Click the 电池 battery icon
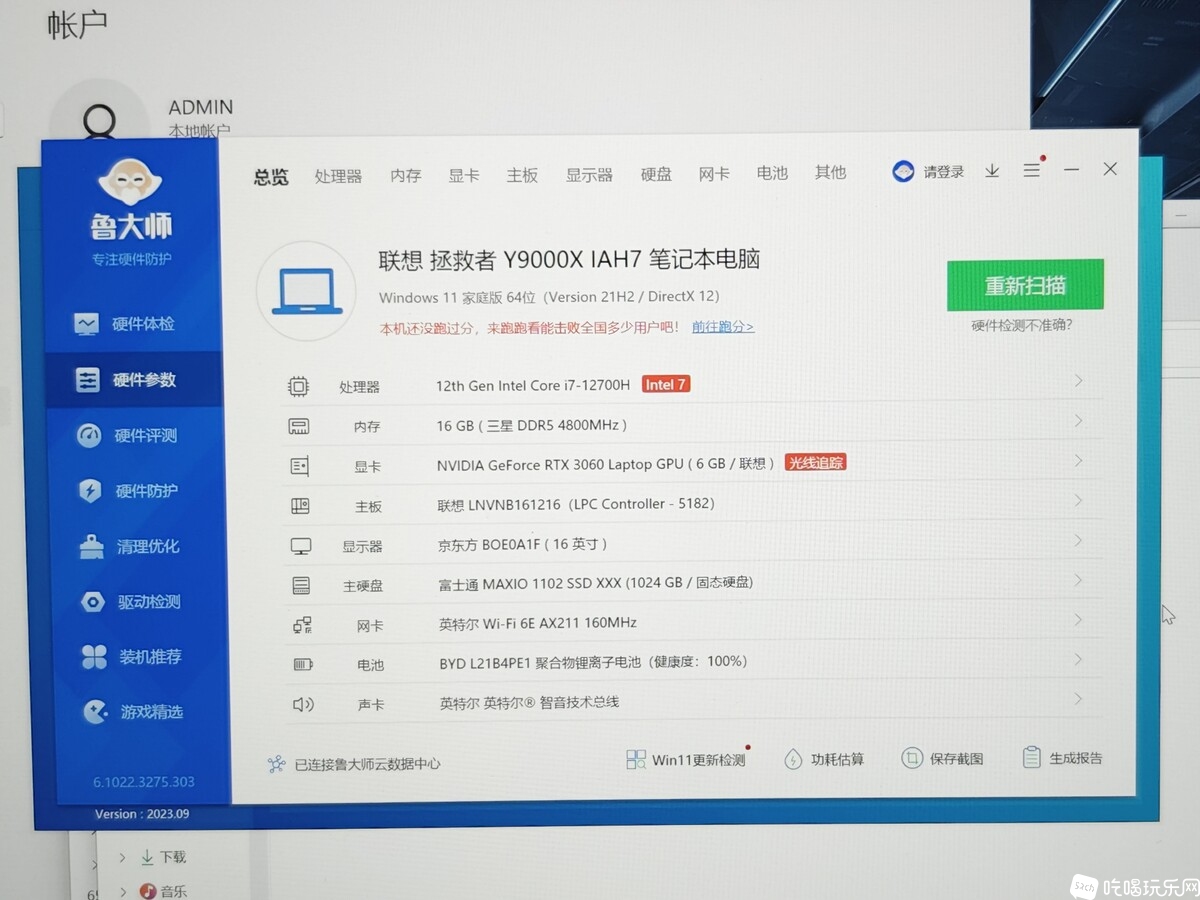 [x=302, y=664]
